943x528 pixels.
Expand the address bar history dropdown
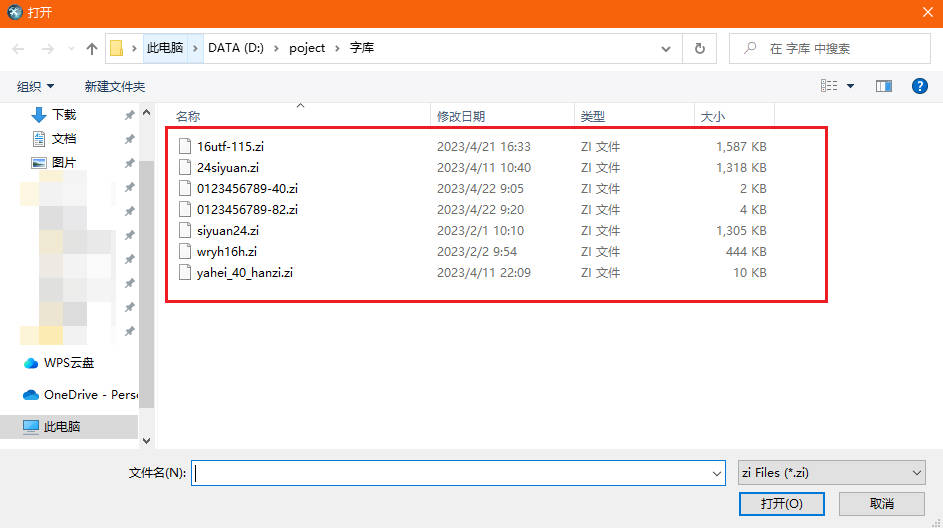click(667, 48)
